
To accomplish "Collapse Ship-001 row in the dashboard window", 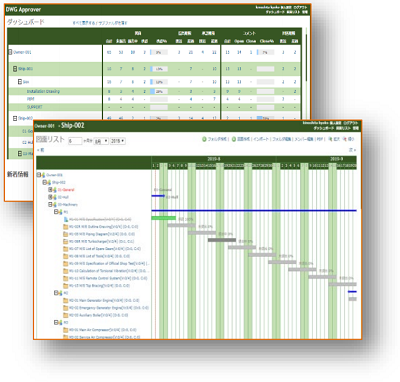I will (15, 69).
